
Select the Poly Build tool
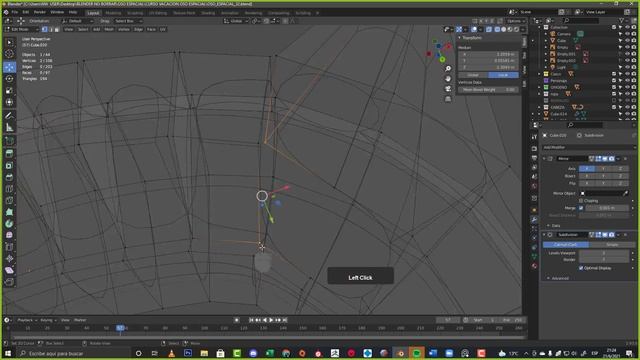(x=9, y=212)
